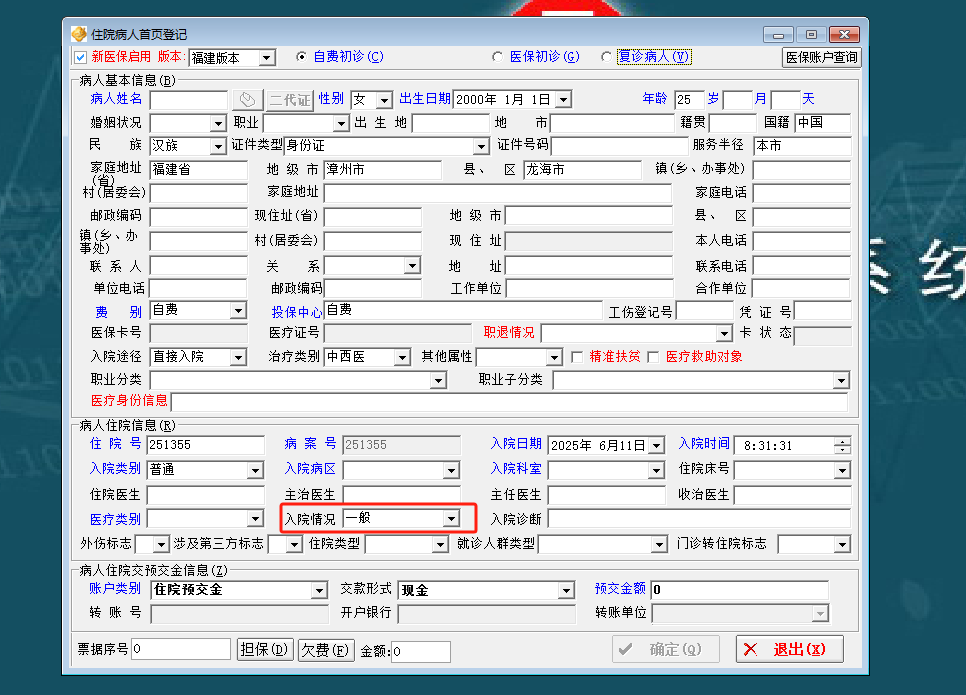Click the 欠费(F) button

tap(325, 649)
